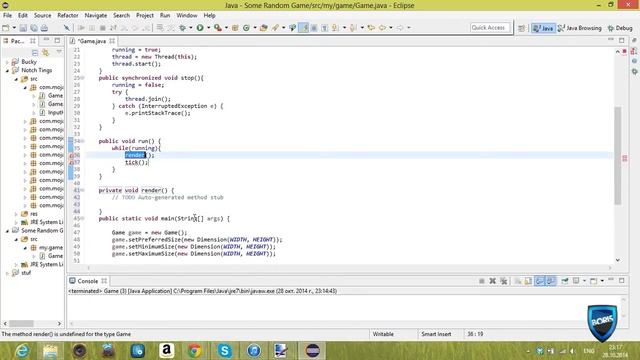Toggle Block Selection Mode in toolbar
The width and height of the screenshot is (640, 360).
314,28
